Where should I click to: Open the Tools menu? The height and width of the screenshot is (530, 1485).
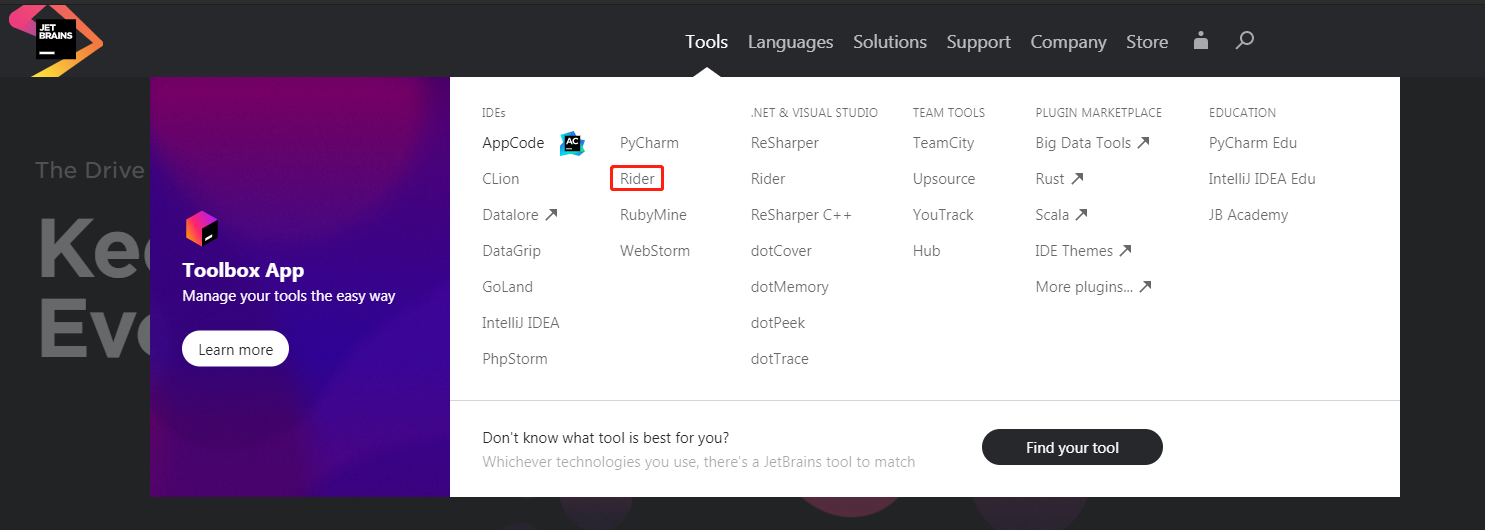706,42
